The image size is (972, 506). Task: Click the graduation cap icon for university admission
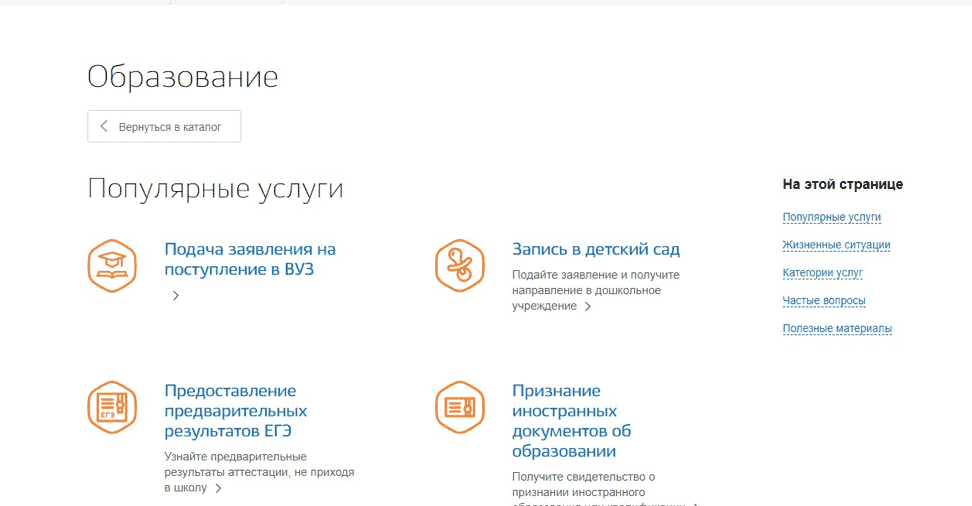point(111,265)
